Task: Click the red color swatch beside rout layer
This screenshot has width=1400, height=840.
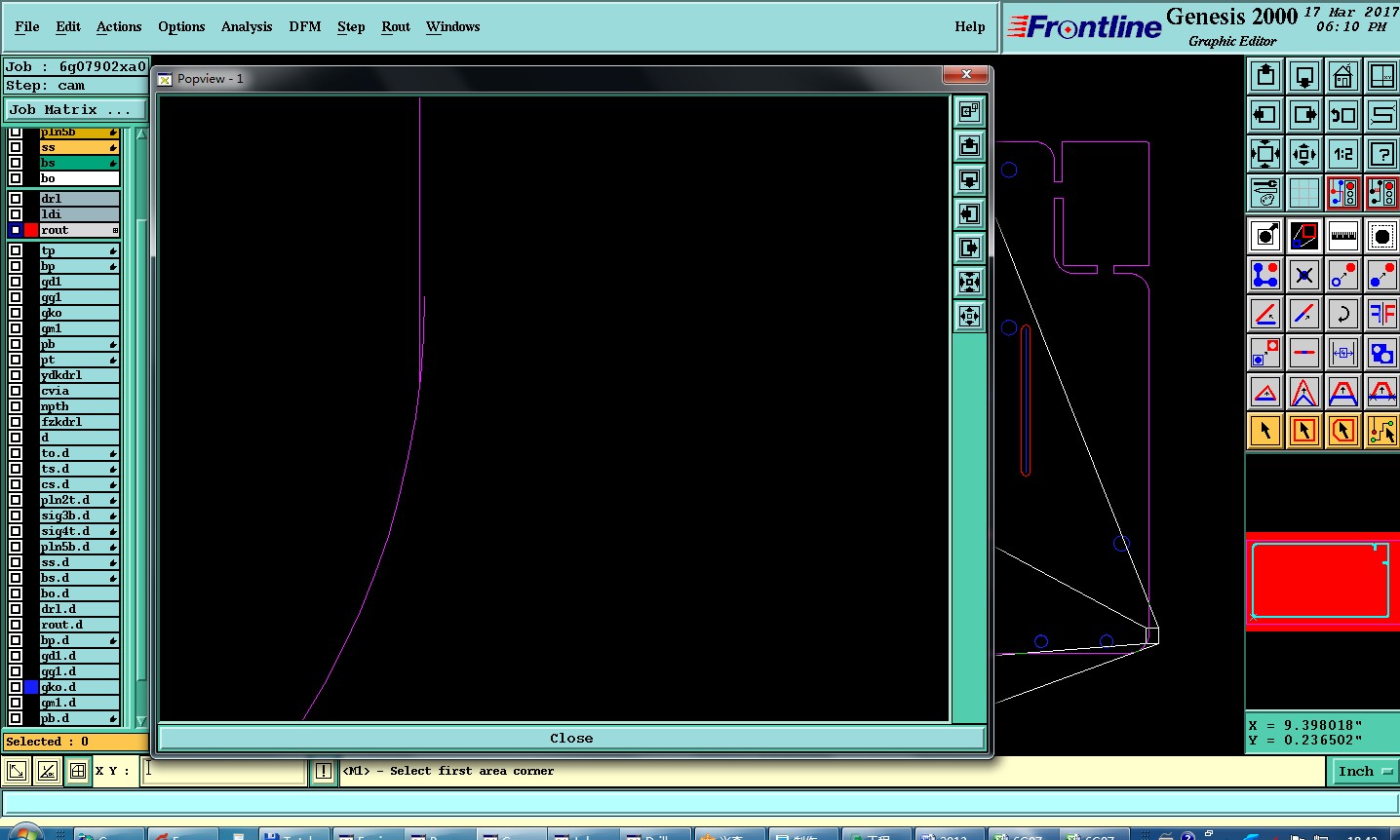Action: pos(31,230)
